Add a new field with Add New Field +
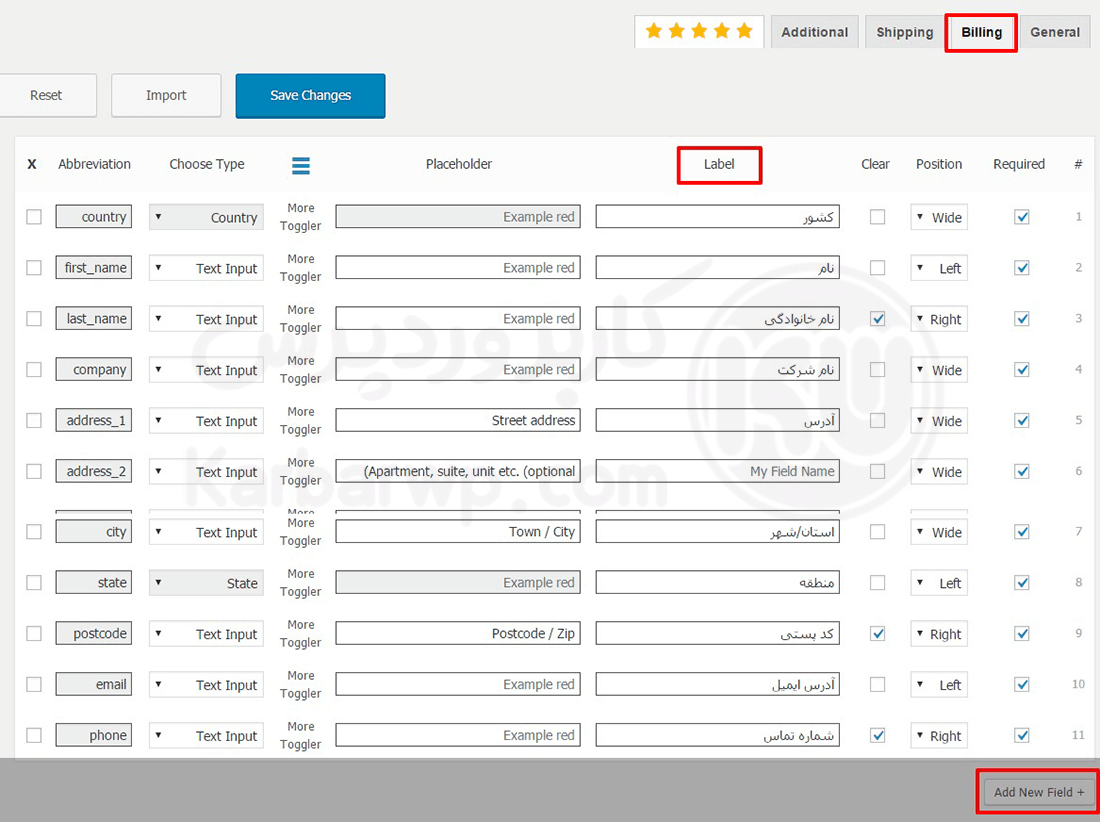Viewport: 1100px width, 822px height. point(1038,792)
